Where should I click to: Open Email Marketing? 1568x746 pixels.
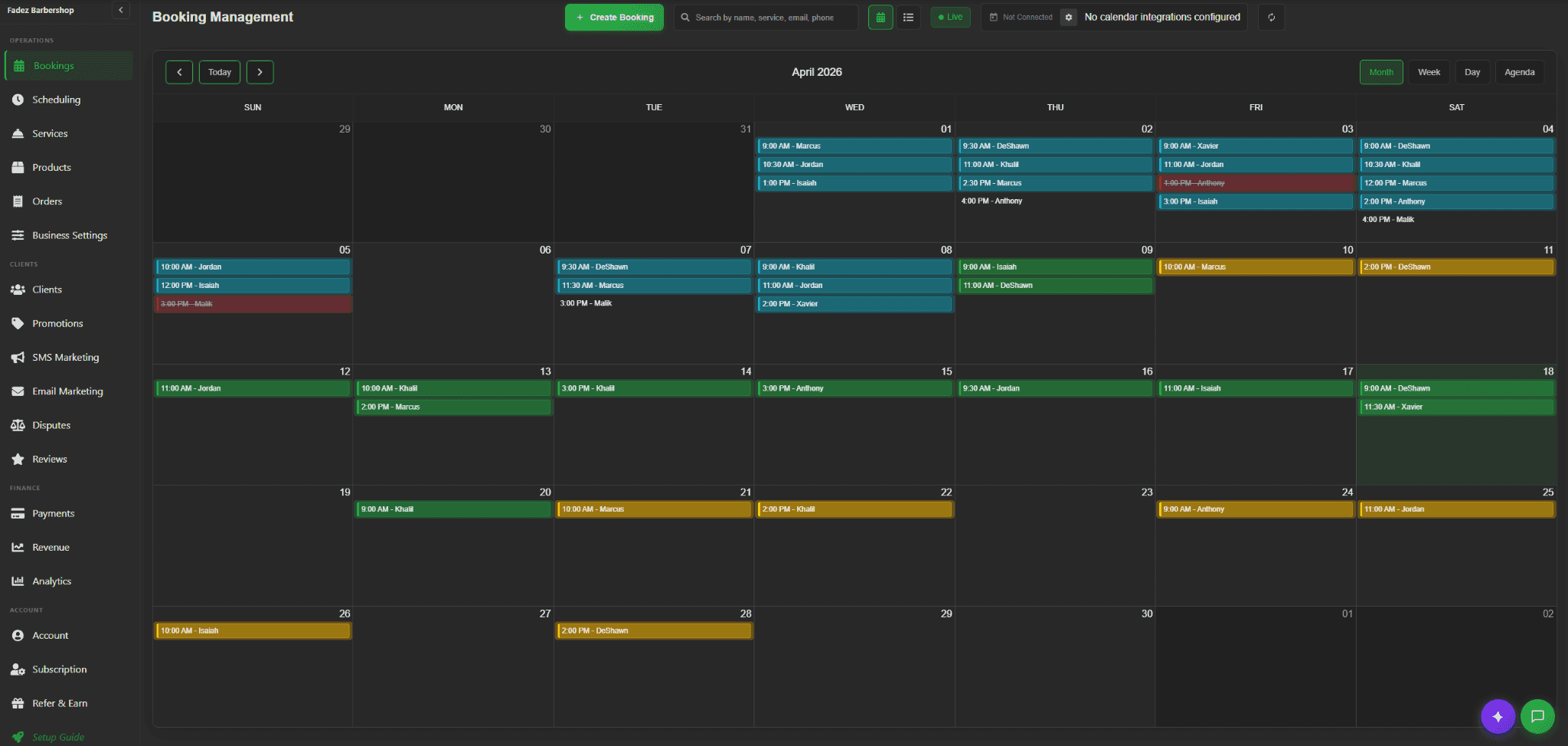[x=69, y=391]
